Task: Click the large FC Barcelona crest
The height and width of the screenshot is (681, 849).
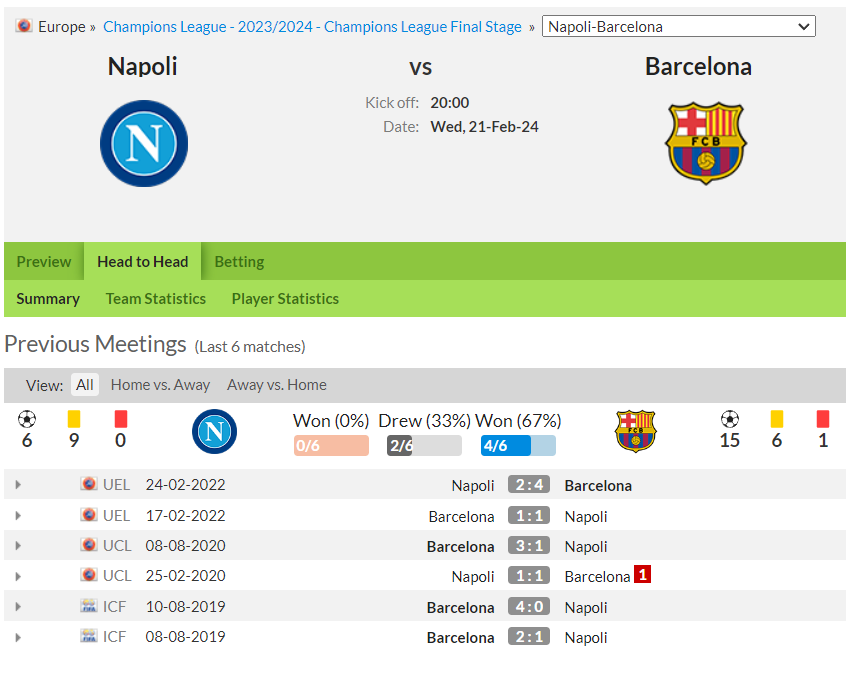Action: pos(706,143)
